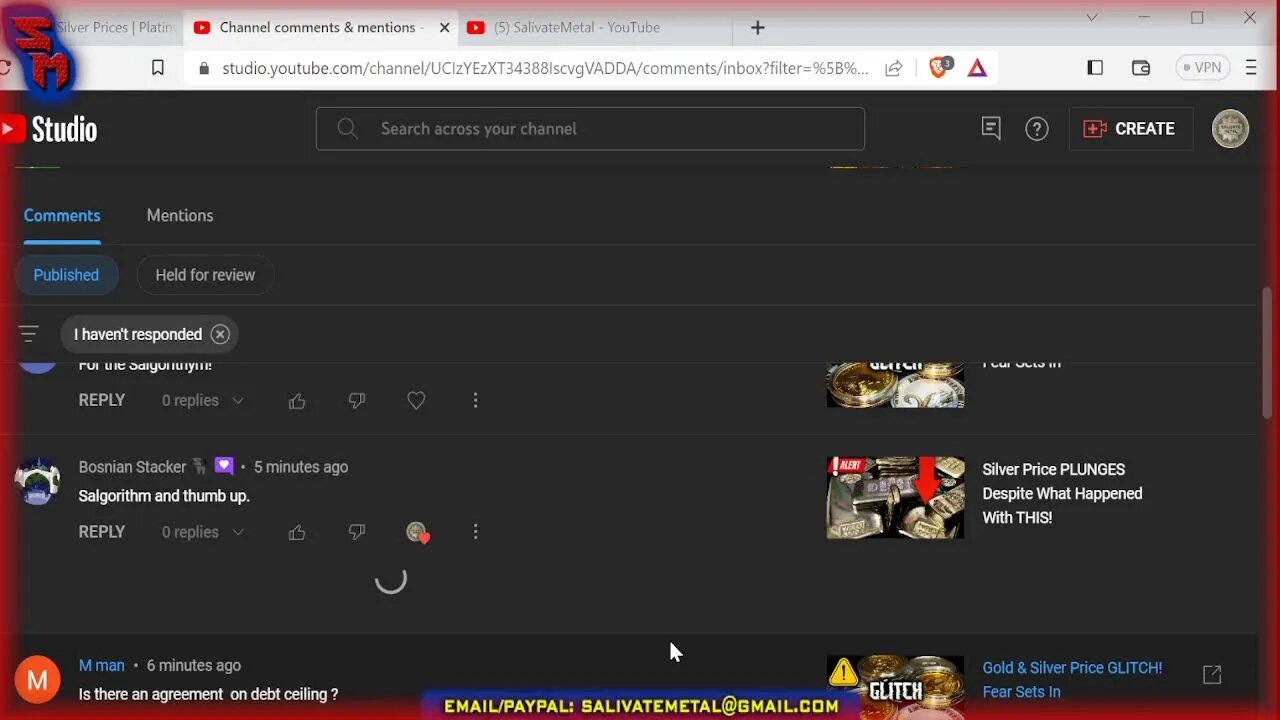This screenshot has height=720, width=1280.
Task: Click the search magnifier icon
Action: point(348,129)
